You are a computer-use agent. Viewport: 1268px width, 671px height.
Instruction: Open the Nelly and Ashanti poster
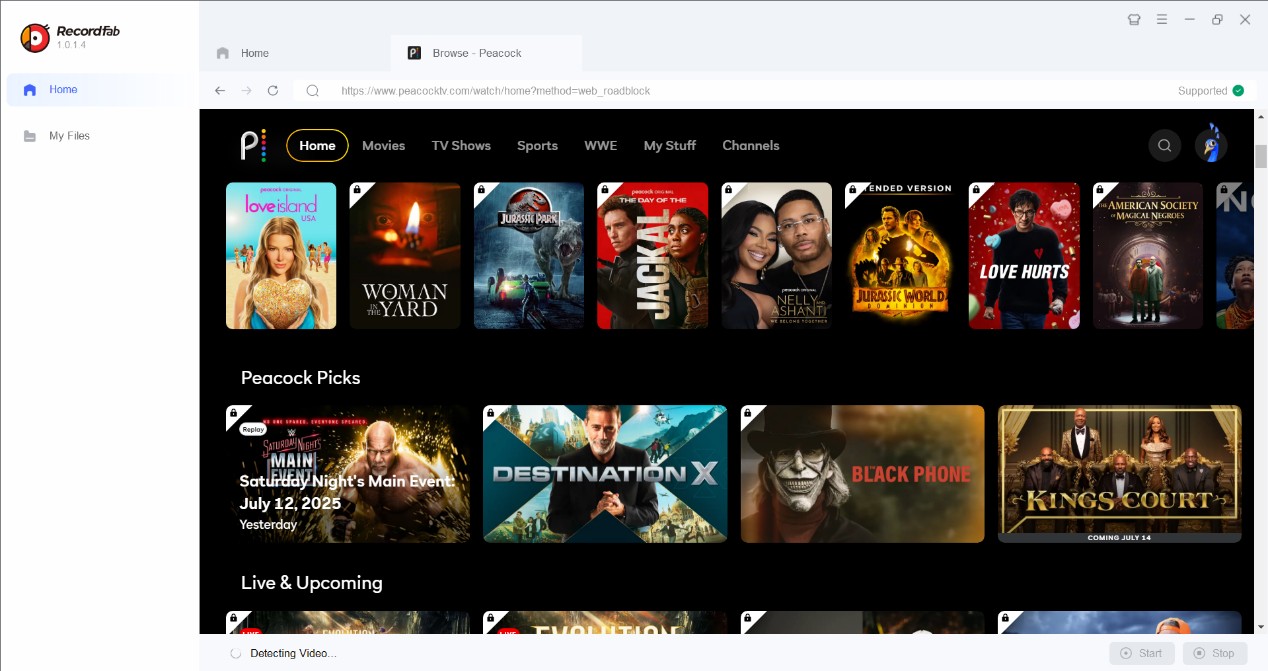(777, 256)
